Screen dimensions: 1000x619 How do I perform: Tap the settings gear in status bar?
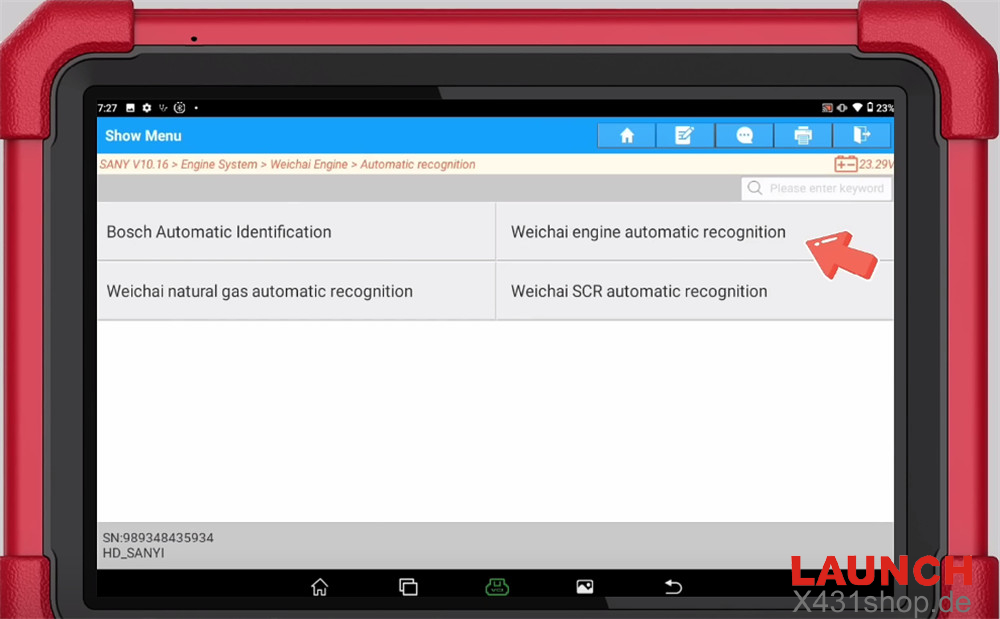[x=147, y=108]
